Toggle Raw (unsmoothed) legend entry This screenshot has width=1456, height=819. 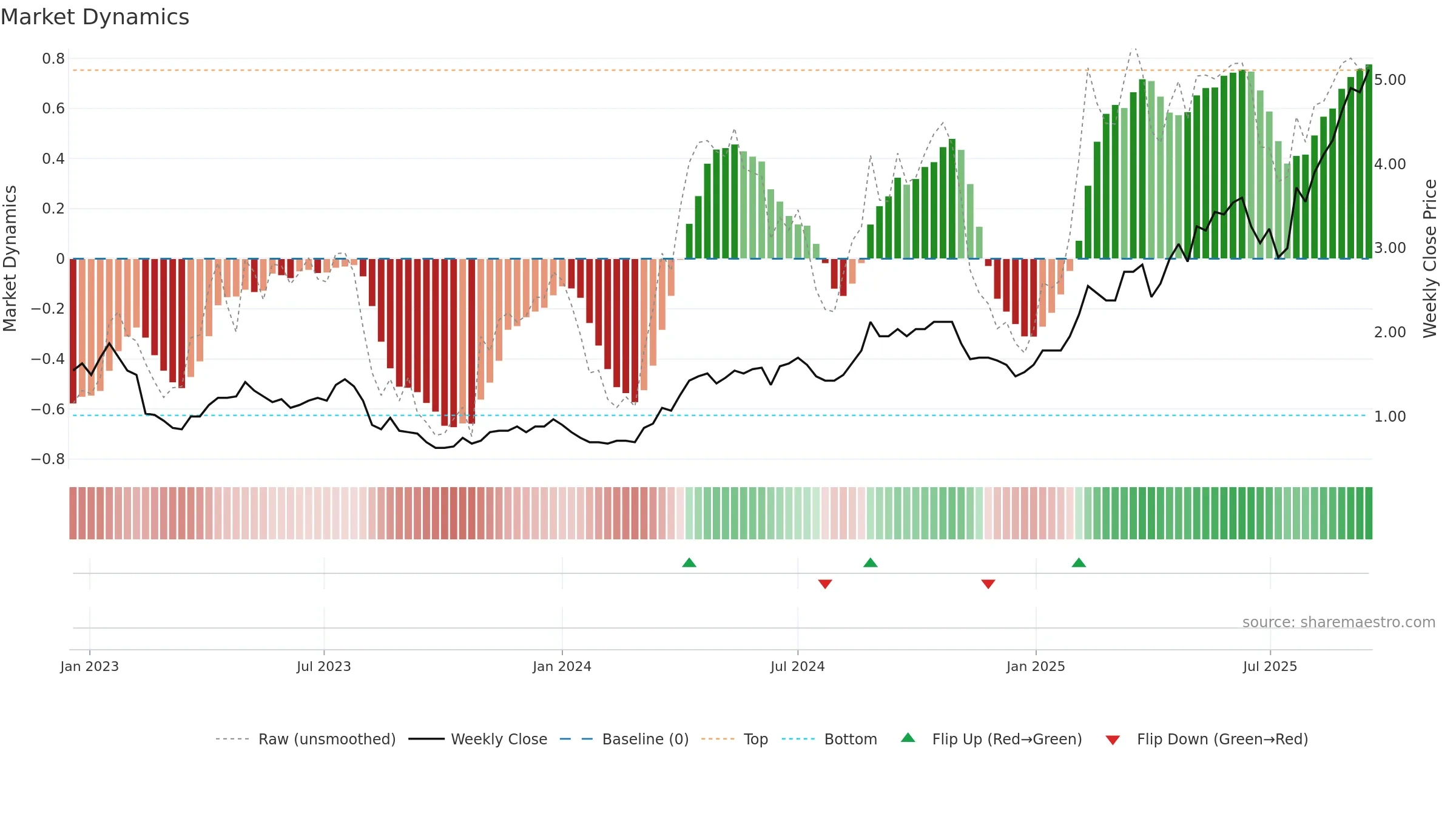[x=305, y=739]
